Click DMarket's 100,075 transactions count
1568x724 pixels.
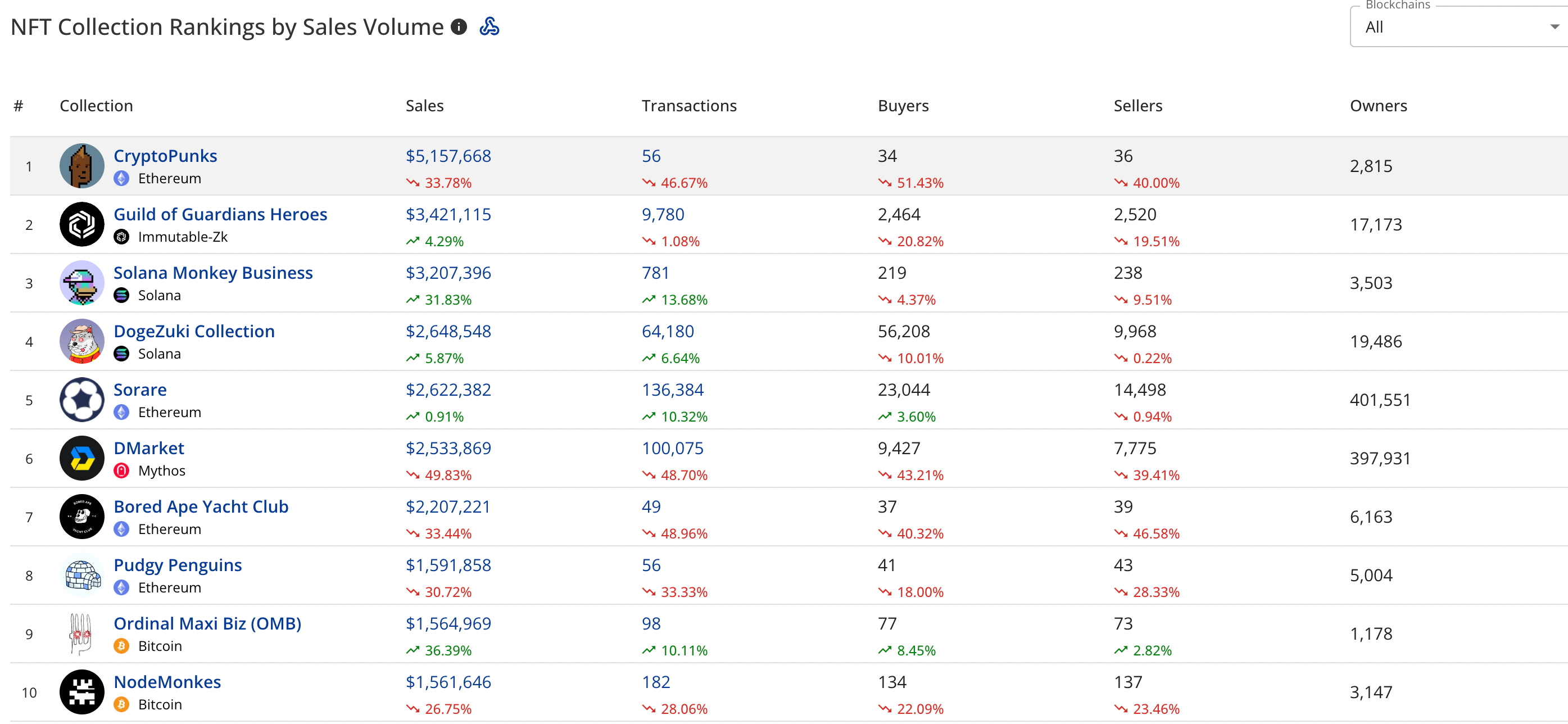pos(672,448)
